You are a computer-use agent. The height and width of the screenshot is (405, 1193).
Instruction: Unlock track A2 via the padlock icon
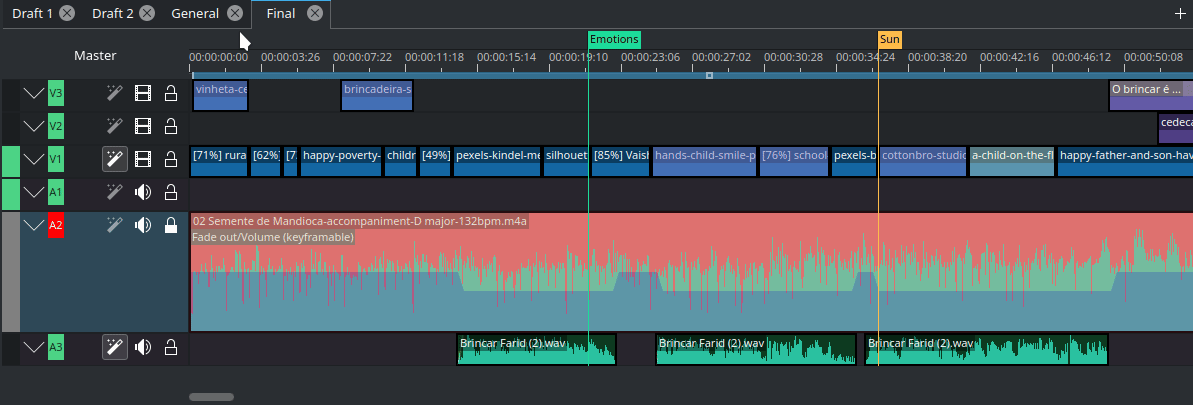pyautogui.click(x=171, y=225)
